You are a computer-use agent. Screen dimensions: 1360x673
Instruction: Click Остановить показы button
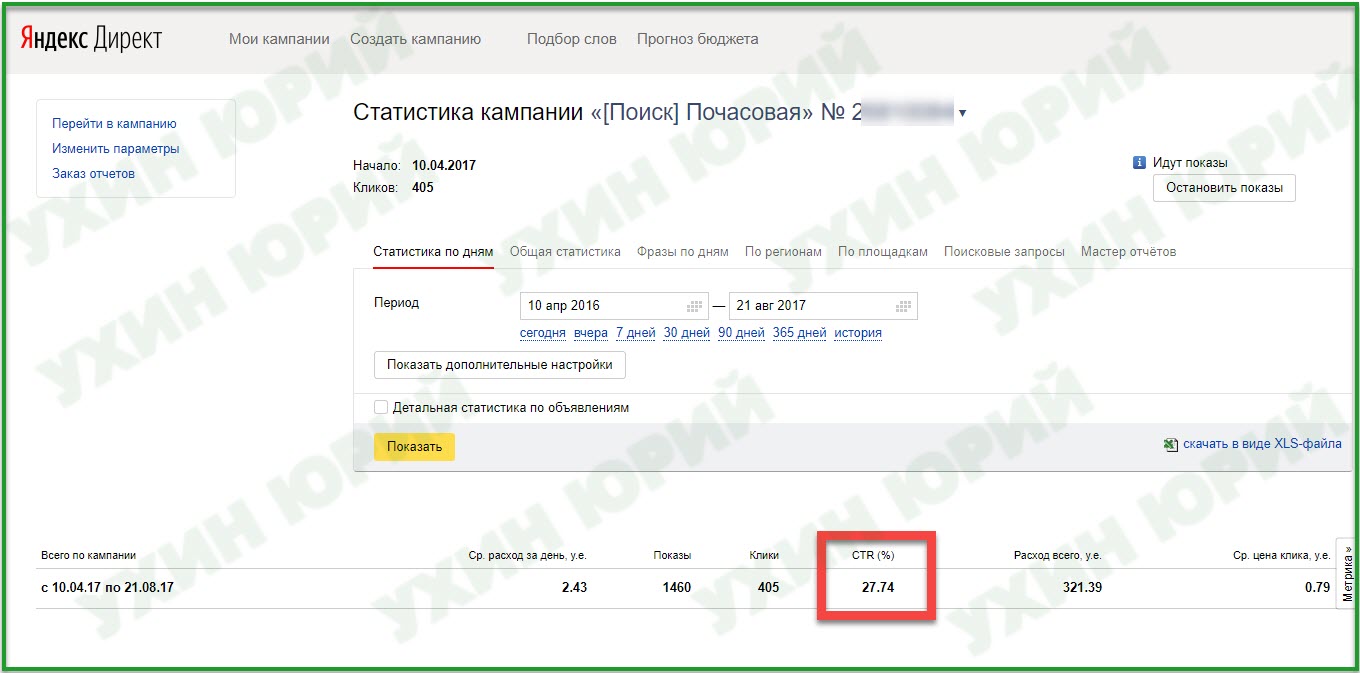[x=1224, y=188]
